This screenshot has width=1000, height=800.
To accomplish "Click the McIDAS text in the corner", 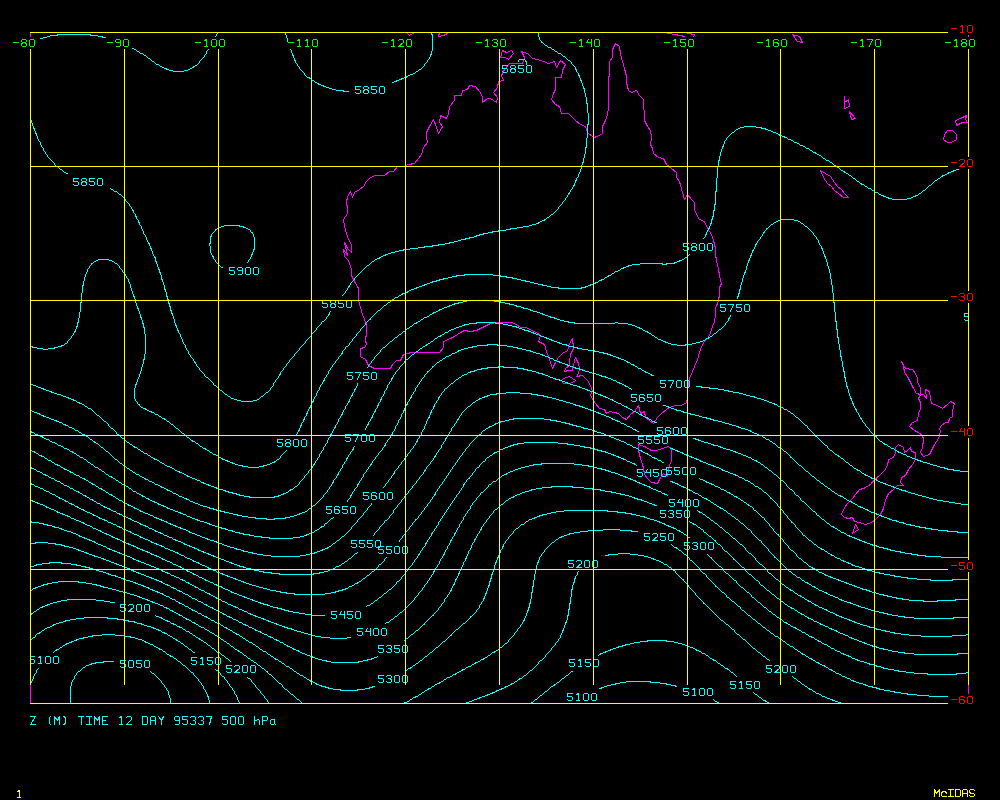I will point(954,793).
